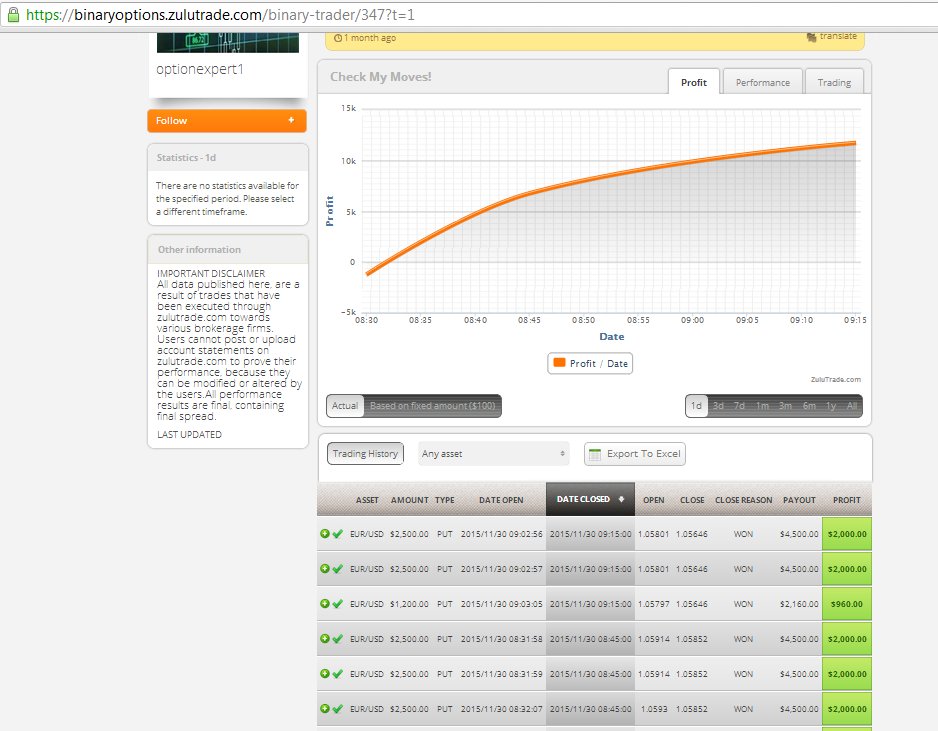Click open price 1.0593 cell

(x=654, y=709)
